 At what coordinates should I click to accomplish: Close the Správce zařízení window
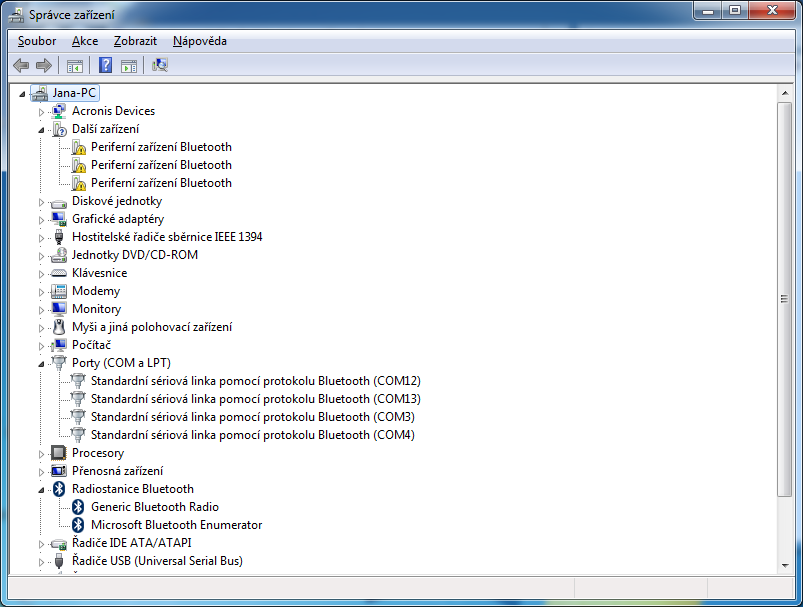tap(773, 10)
